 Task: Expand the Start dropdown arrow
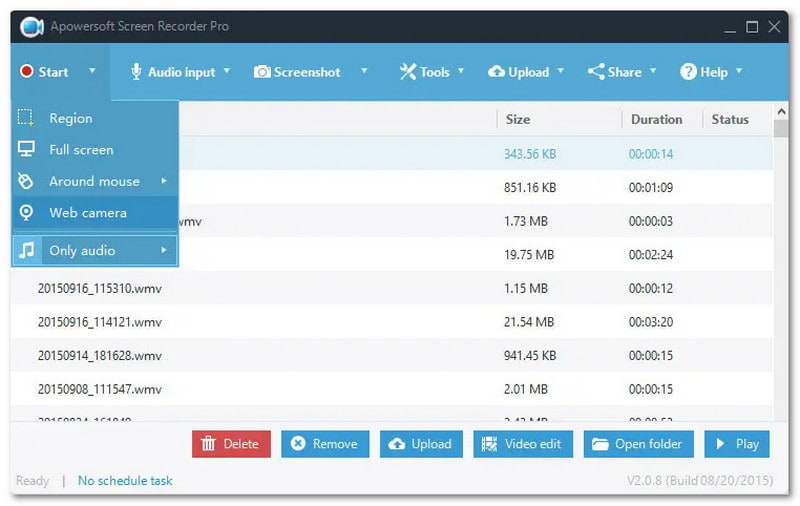92,70
